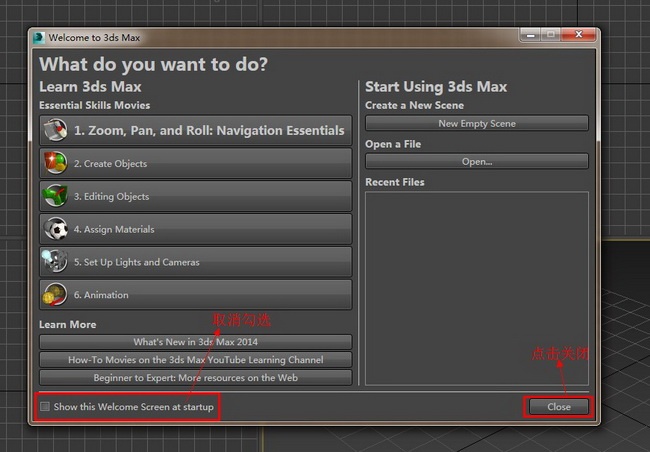Open How-To Movies YouTube Learning Channel
650x452 pixels.
click(196, 360)
